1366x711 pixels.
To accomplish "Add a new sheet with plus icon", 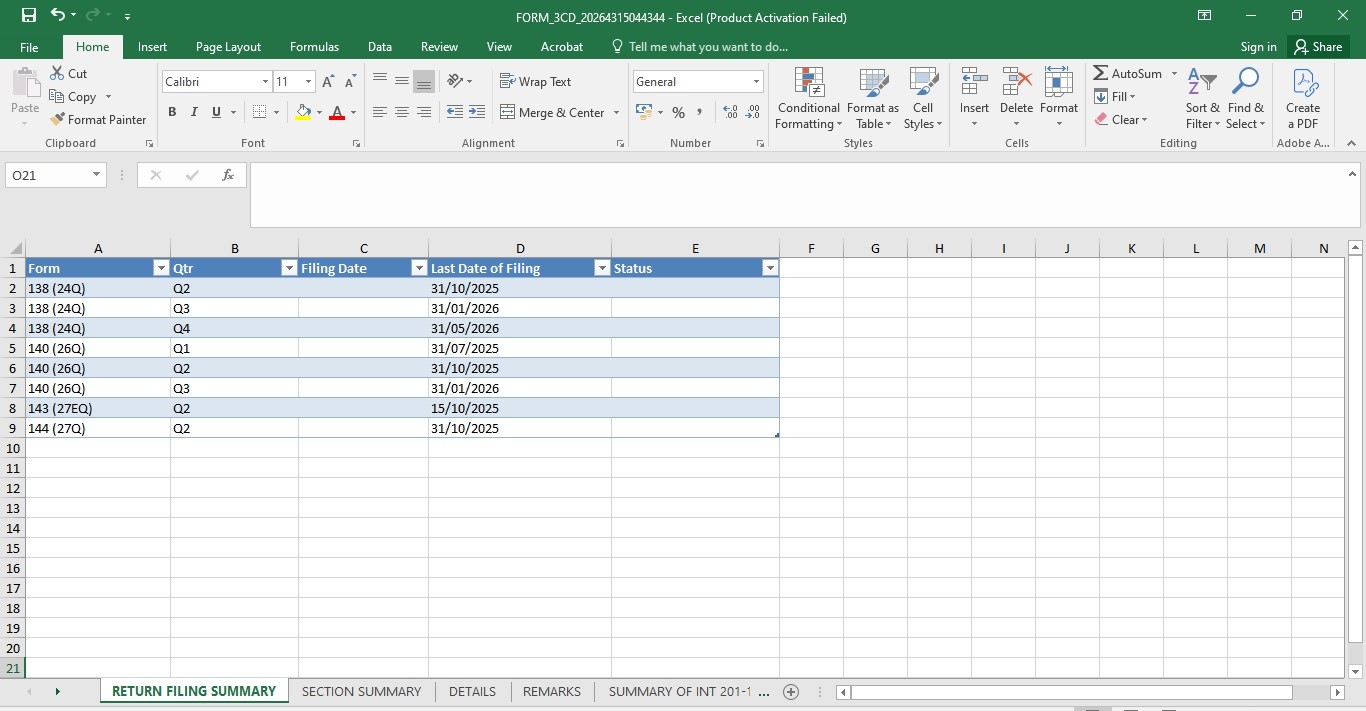I will [791, 691].
